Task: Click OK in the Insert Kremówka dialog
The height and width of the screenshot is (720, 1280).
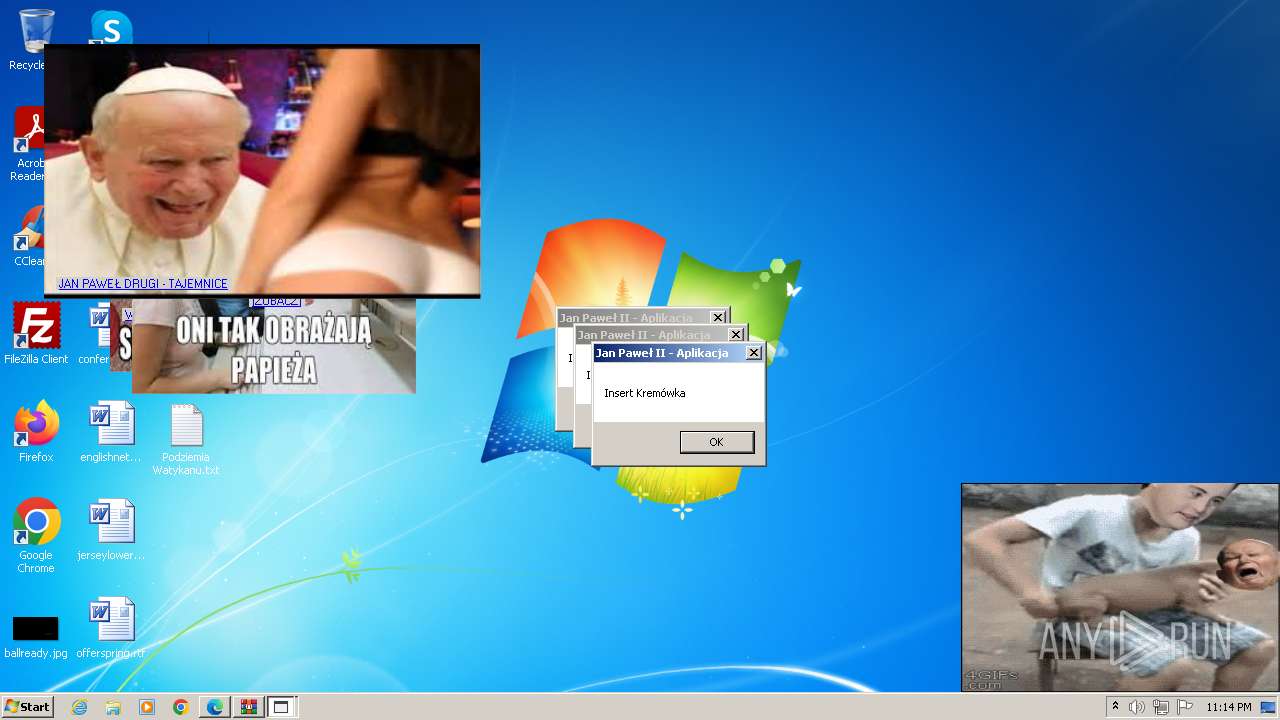Action: (x=716, y=442)
